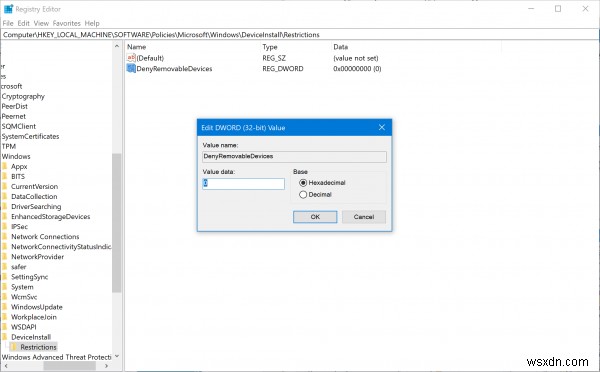
Task: Select Windows Advanced Threat Protection key
Action: [56, 357]
